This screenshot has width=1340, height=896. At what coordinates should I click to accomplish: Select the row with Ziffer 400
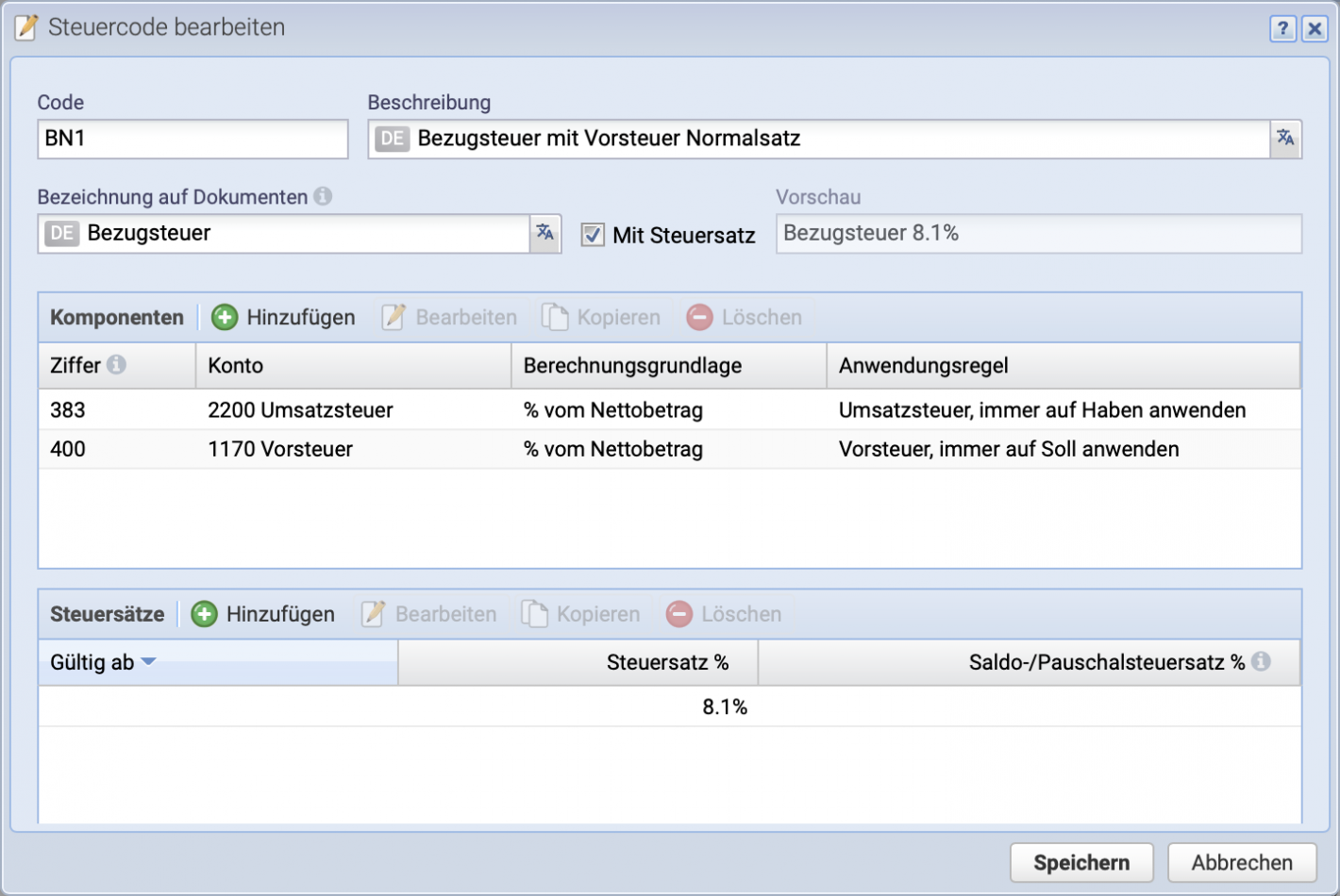[x=670, y=449]
